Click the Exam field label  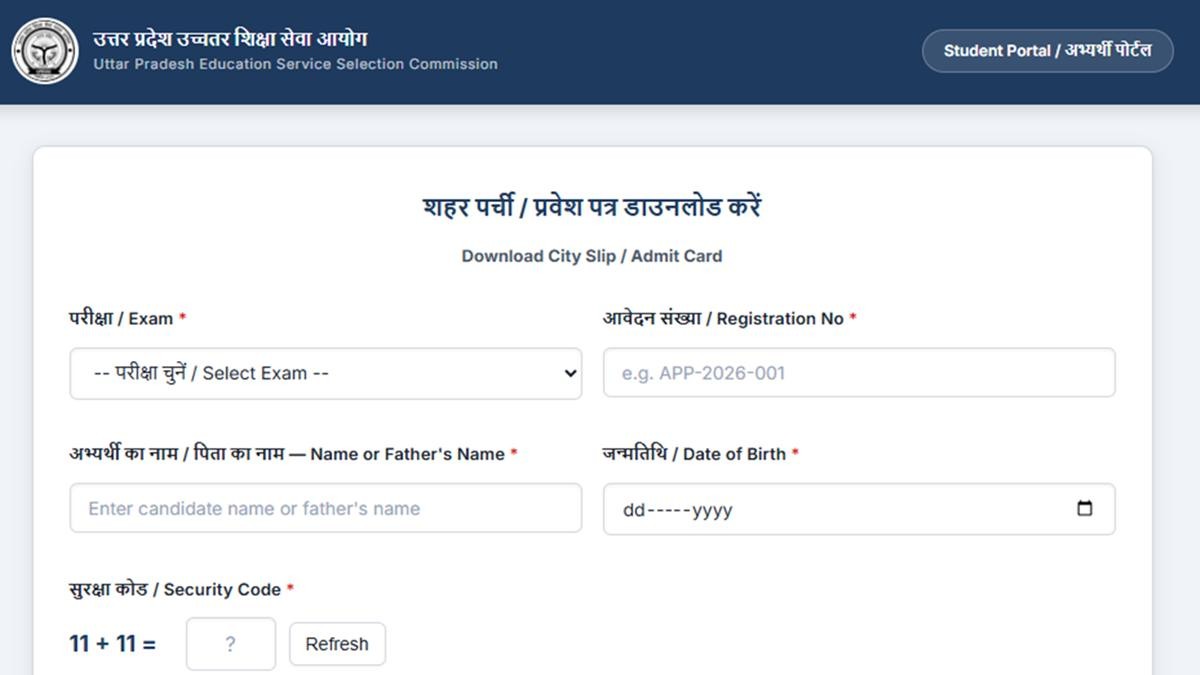[x=127, y=318]
